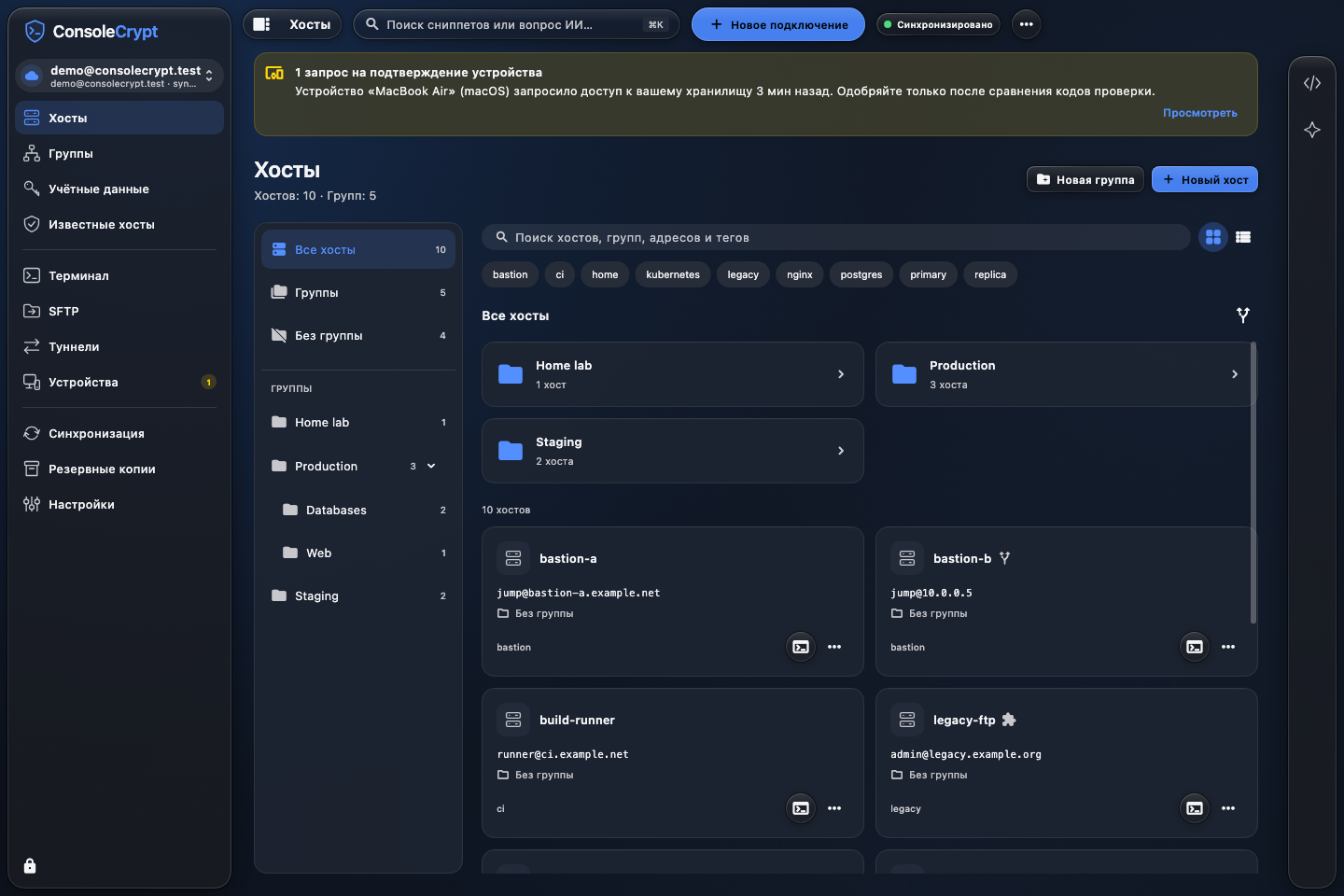The image size is (1344, 896).
Task: Open Туннели in the sidebar
Action: click(119, 346)
